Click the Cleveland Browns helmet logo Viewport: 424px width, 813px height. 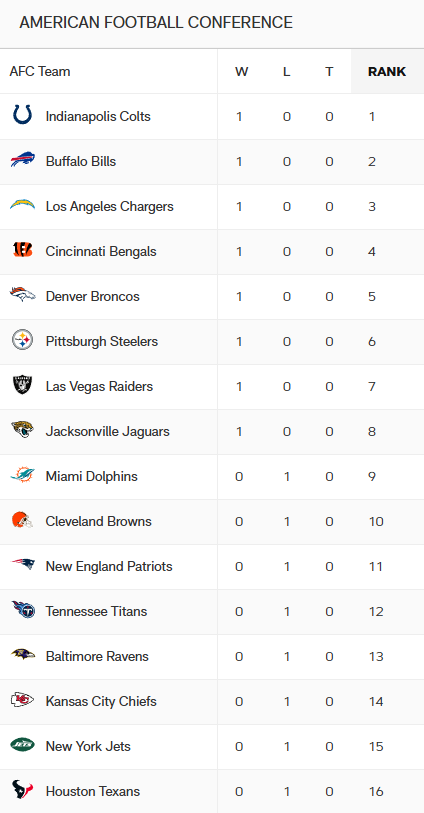(22, 520)
